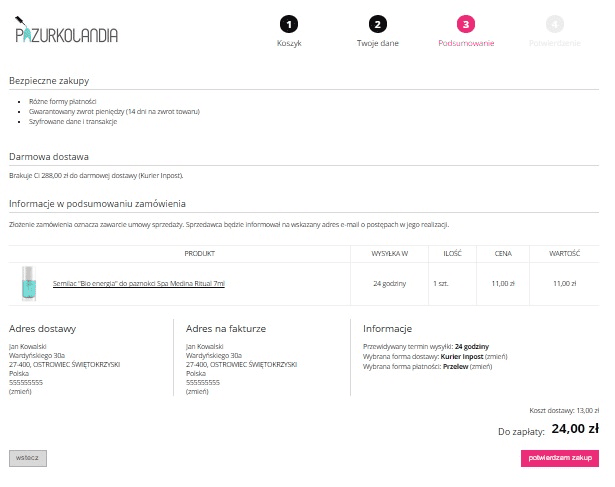Click the potwierdzam zakup button
The width and height of the screenshot is (615, 487).
(560, 458)
